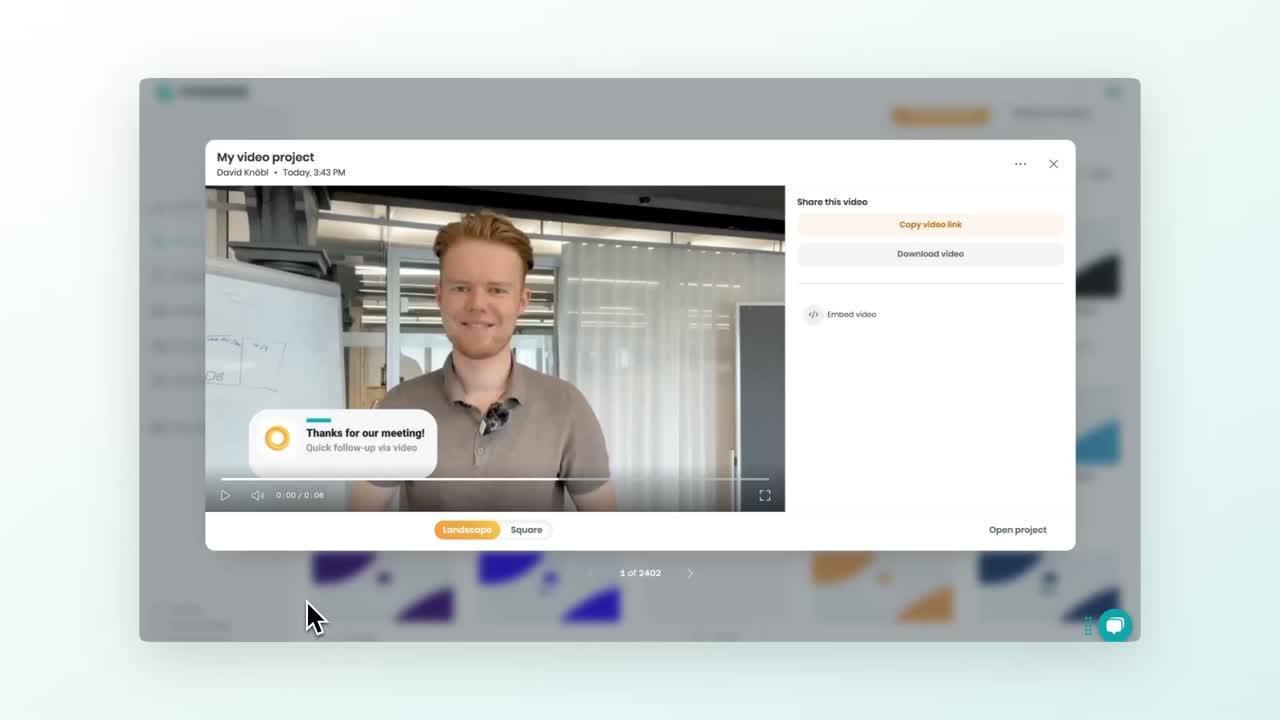The image size is (1280, 720).
Task: Click the app logo in top left
Action: [164, 91]
